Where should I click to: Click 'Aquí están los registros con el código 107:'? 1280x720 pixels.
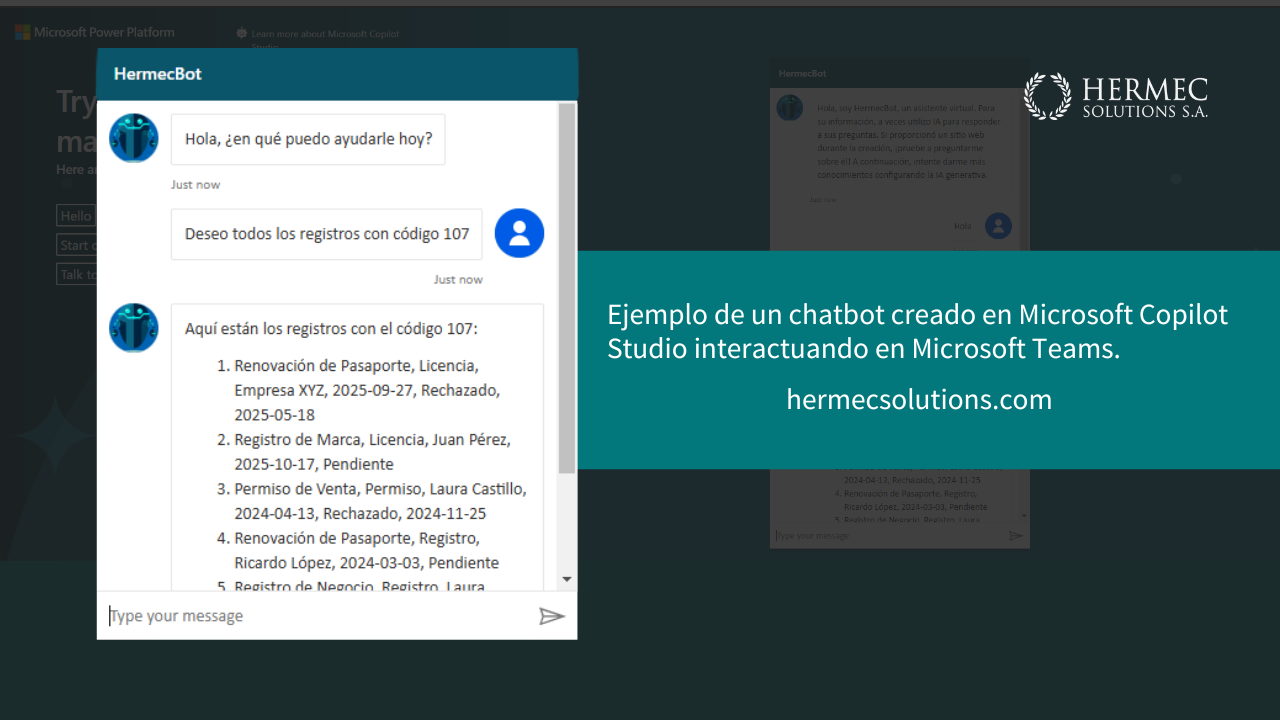click(x=332, y=329)
